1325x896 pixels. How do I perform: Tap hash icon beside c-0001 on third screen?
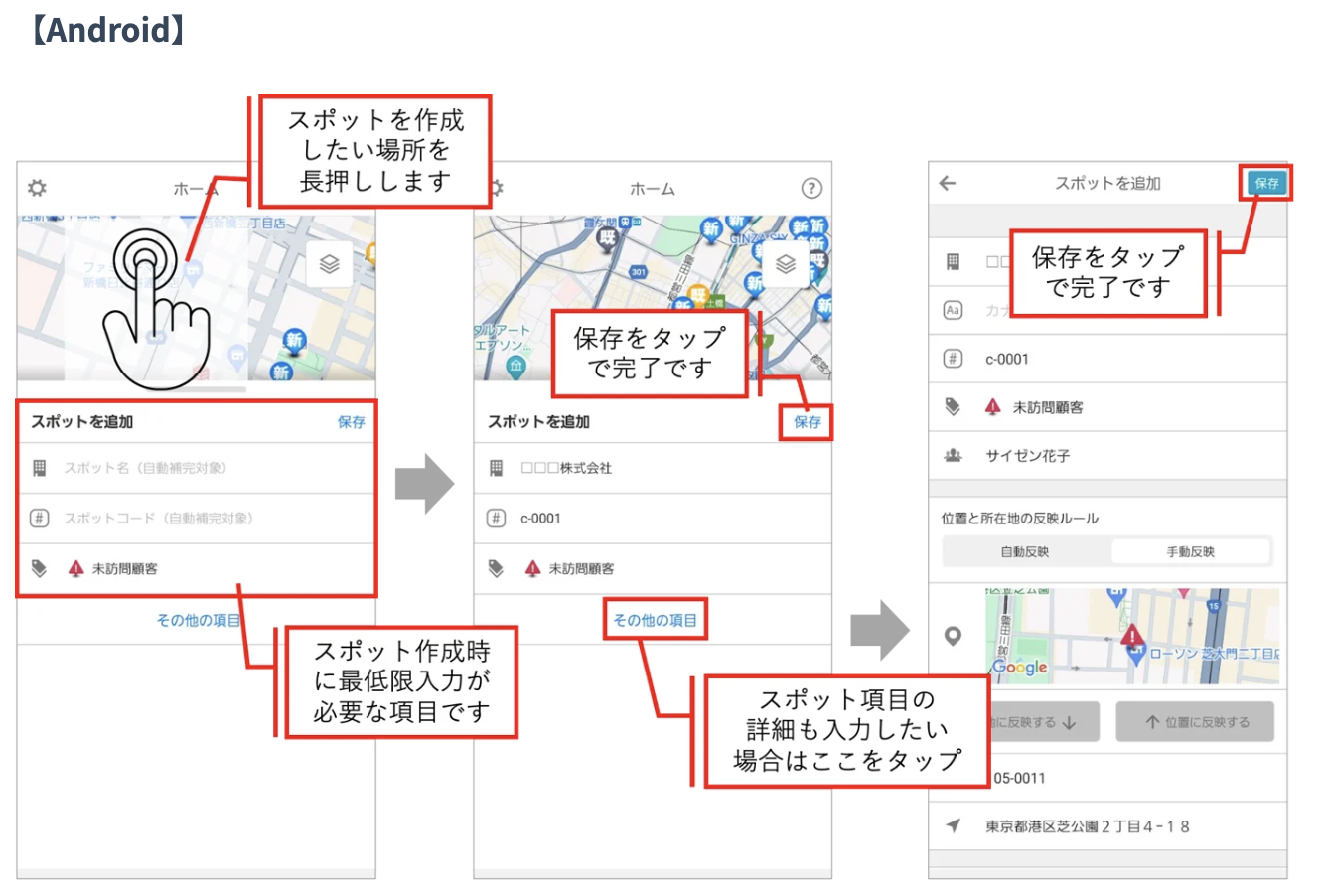click(x=953, y=359)
